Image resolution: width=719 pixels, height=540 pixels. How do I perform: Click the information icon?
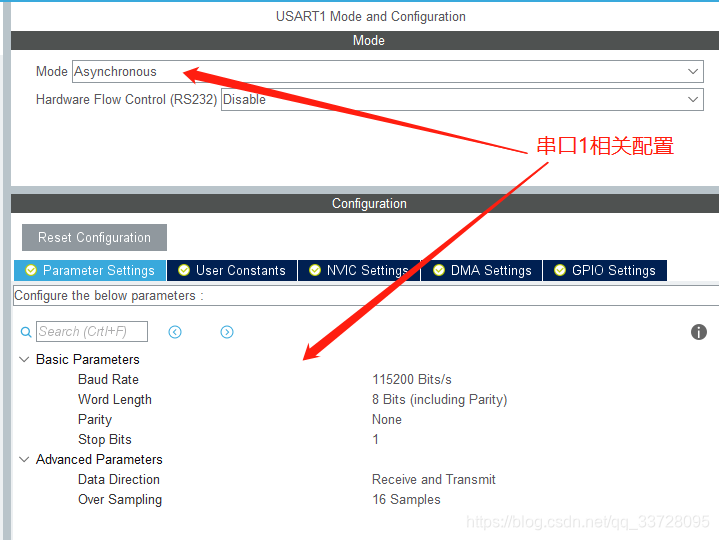[x=699, y=332]
